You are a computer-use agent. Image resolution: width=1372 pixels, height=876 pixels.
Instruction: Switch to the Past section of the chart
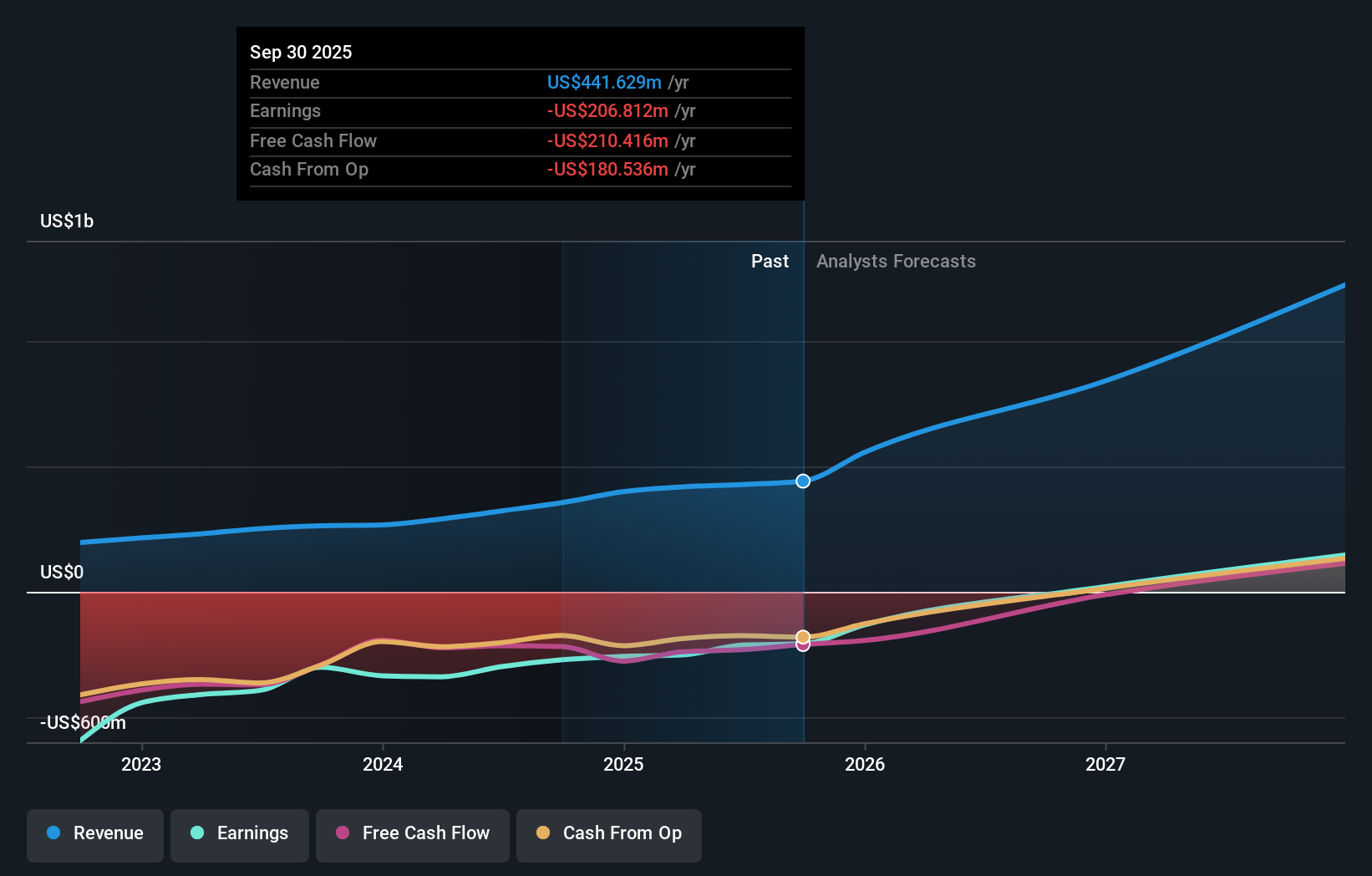pos(770,261)
